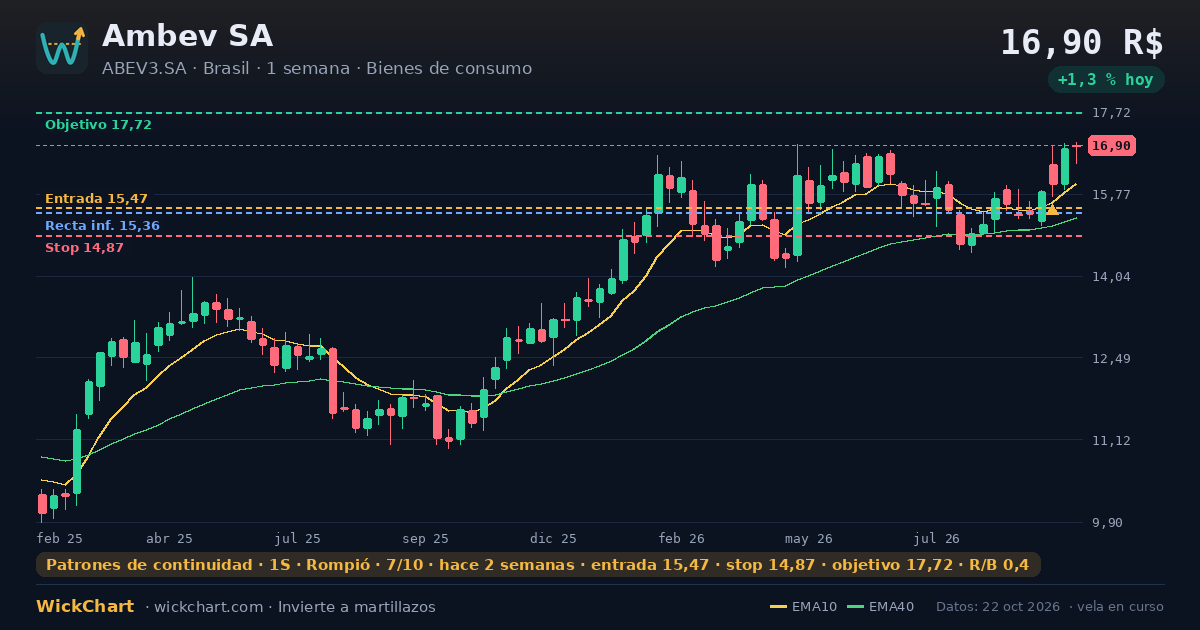Click the jul 26 date label
Screen dimensions: 1200x630
click(x=937, y=539)
